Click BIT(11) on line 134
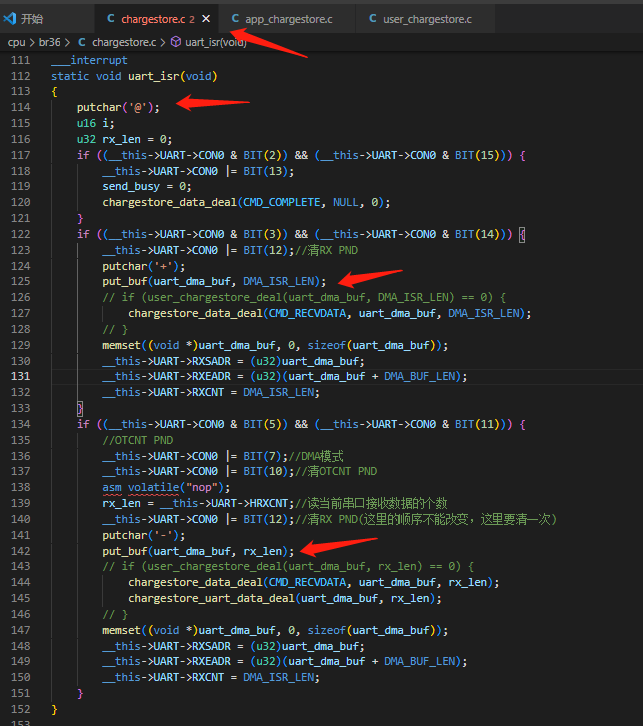Screen dimensions: 643x726 pyautogui.click(x=477, y=425)
